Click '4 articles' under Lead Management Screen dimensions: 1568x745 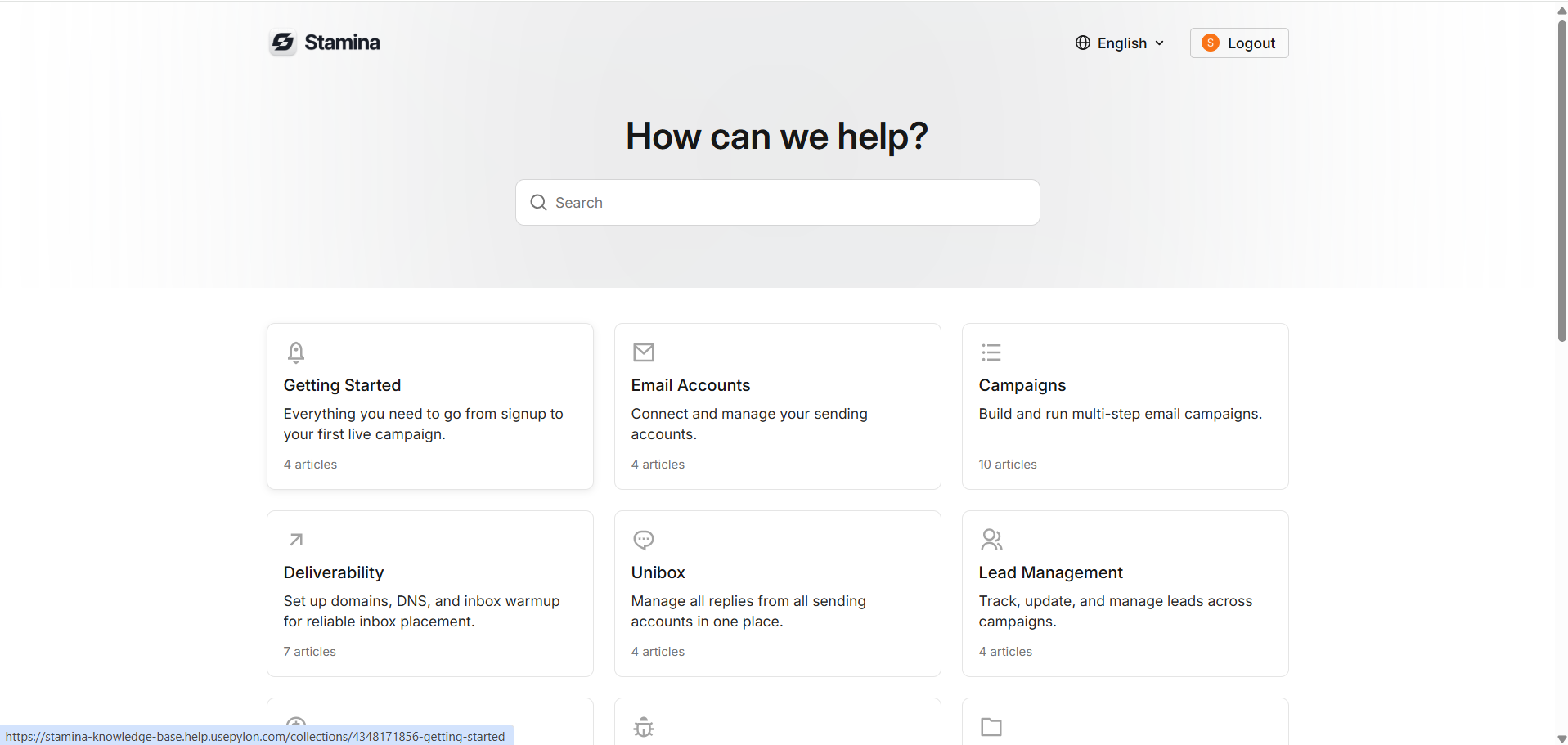tap(1005, 652)
